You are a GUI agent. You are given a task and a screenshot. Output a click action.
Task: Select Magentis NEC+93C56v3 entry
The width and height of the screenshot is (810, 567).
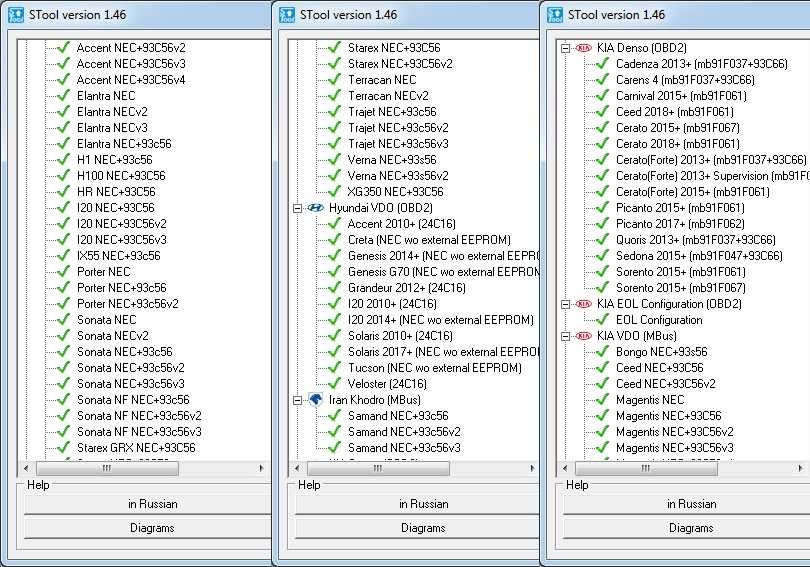coord(674,448)
